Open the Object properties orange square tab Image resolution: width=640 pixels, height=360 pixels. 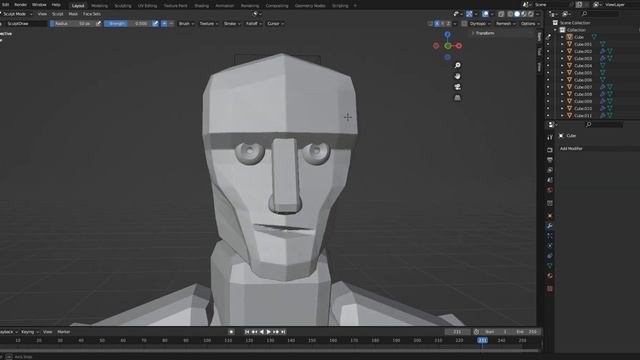(550, 216)
